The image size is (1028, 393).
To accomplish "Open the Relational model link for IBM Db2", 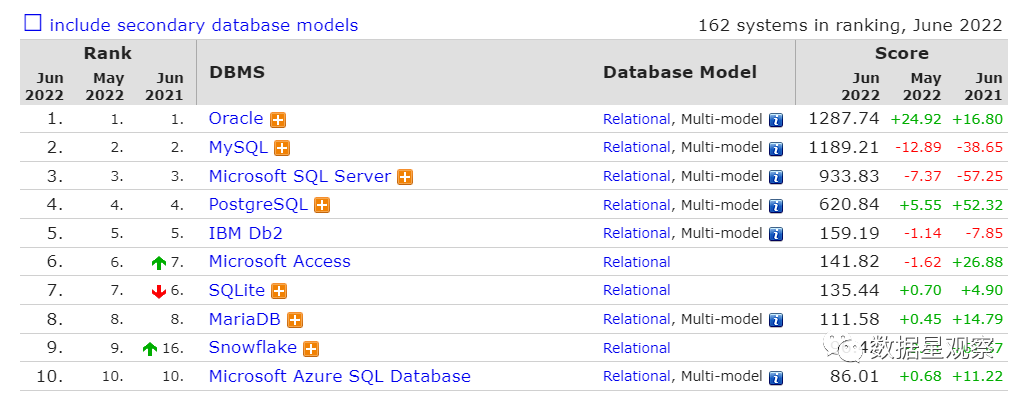I will 637,234.
